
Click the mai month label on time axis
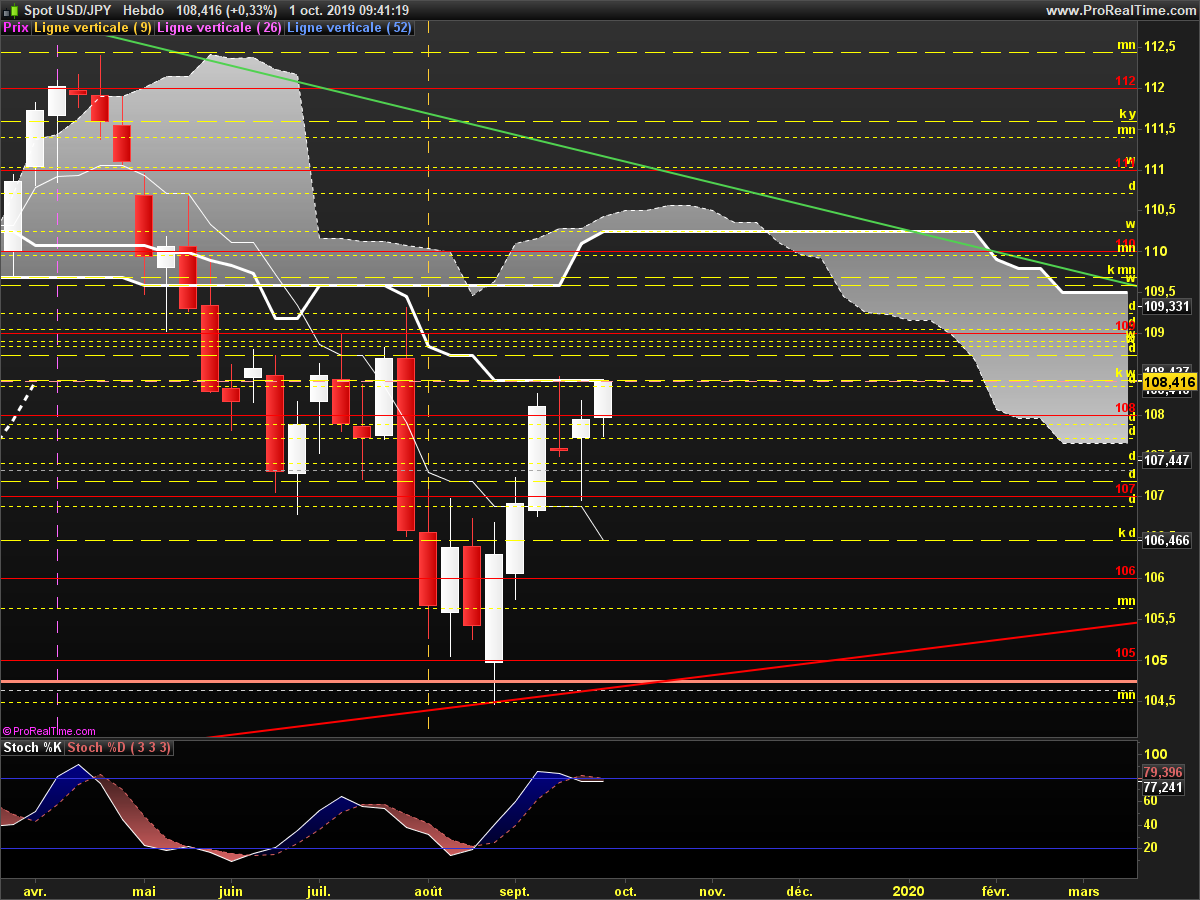point(144,890)
